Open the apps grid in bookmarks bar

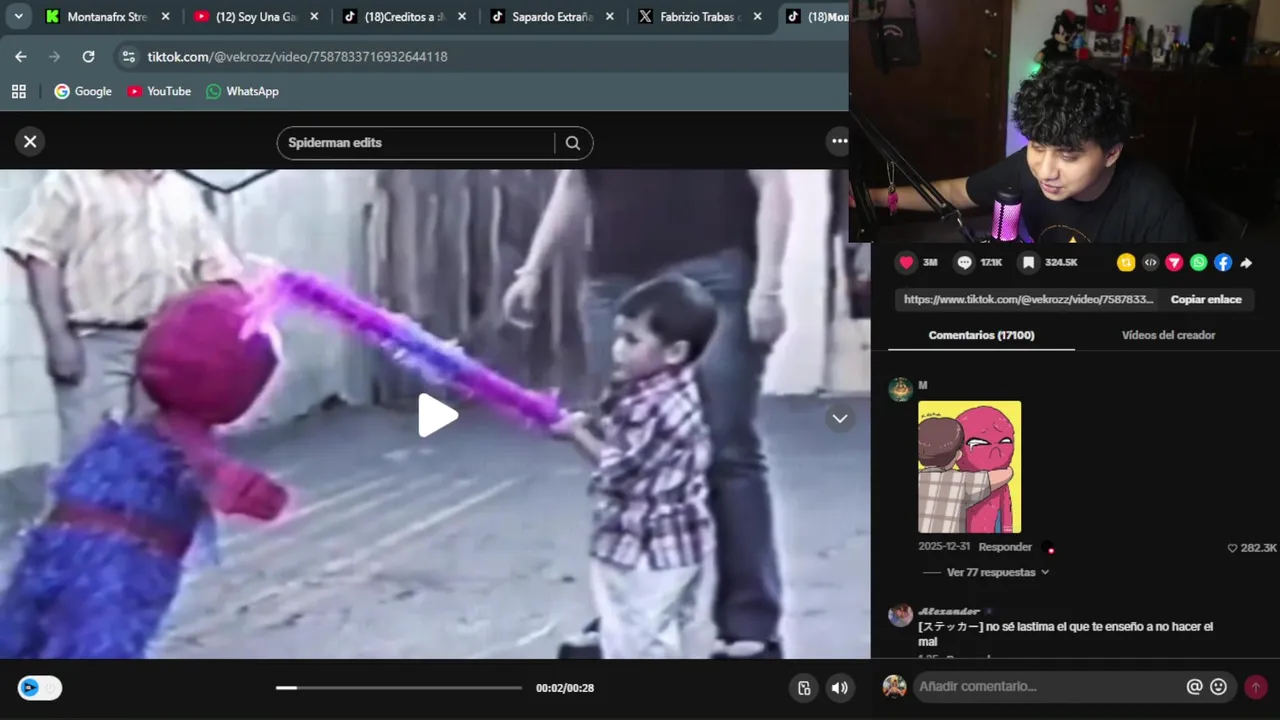pyautogui.click(x=18, y=91)
